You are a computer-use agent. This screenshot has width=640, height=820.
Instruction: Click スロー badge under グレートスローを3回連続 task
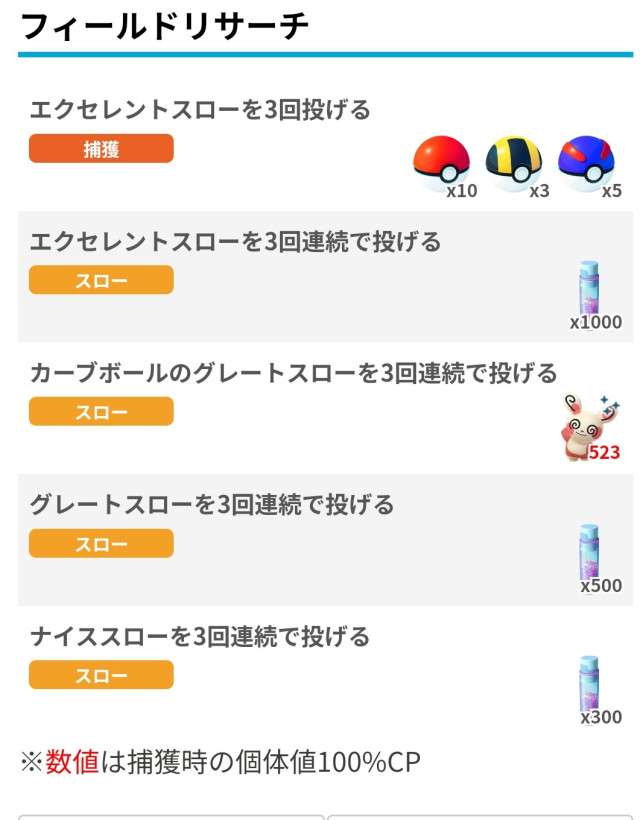[x=101, y=544]
